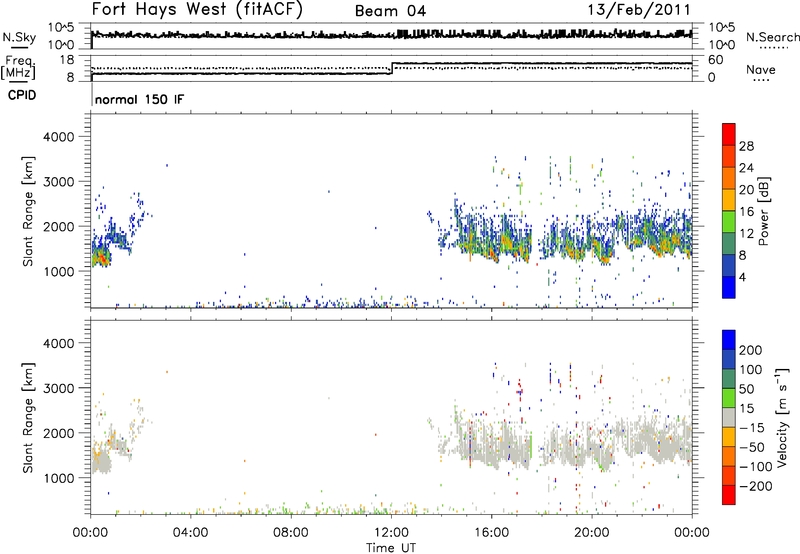Click the "Time UT" axis title
The width and height of the screenshot is (800, 554).
tap(391, 548)
